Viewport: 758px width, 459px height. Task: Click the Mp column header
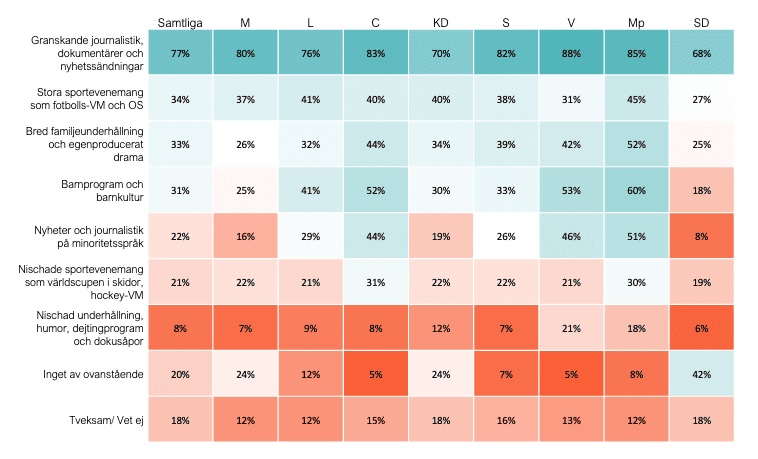pyautogui.click(x=636, y=21)
